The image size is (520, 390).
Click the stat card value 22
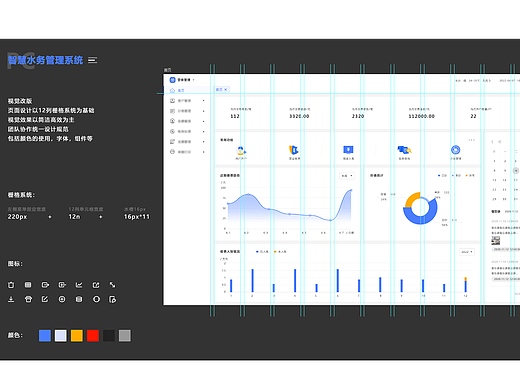(473, 116)
